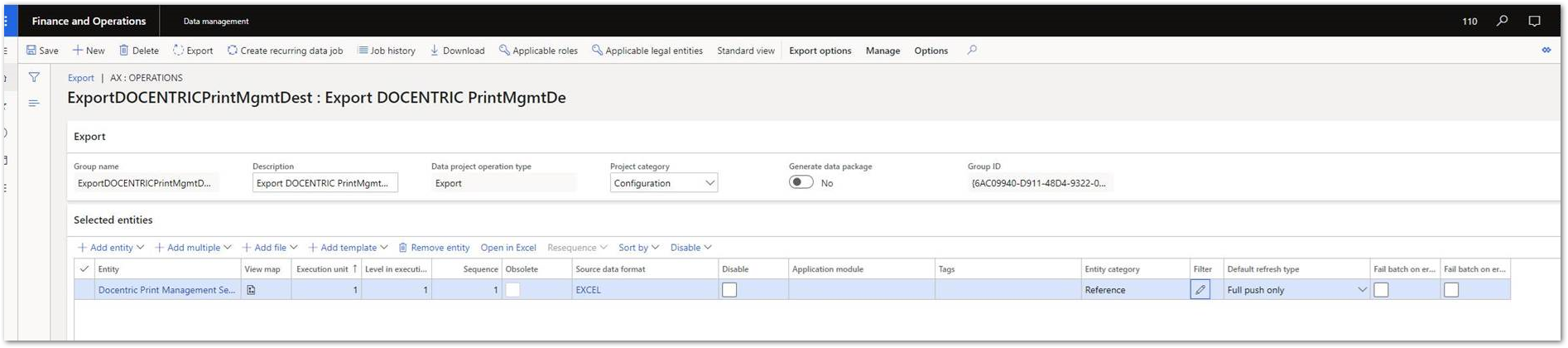Expand the Sort by dropdown
The image size is (1568, 348).
coord(638,248)
